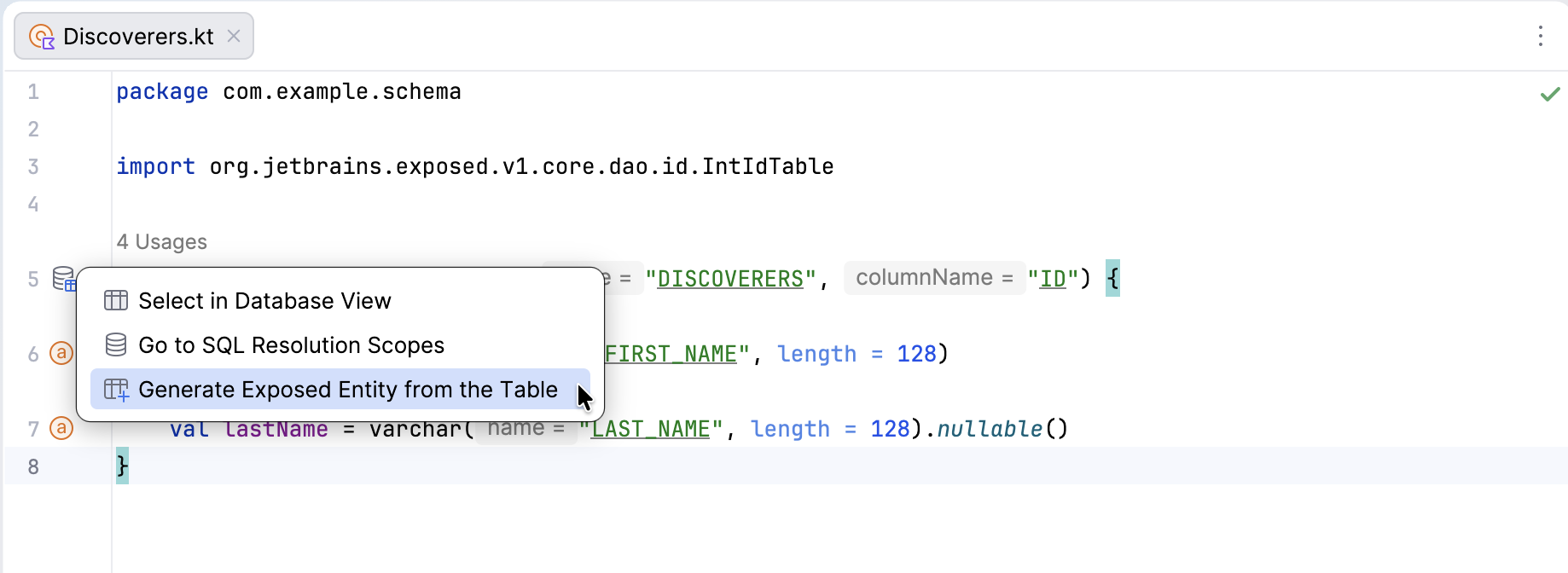The image size is (1568, 573).
Task: Choose Select in Database View
Action: (340, 301)
